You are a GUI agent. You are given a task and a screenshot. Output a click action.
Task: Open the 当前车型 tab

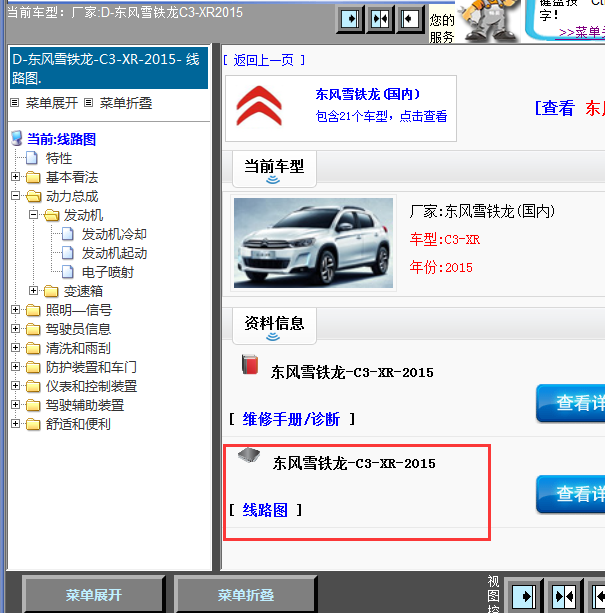tap(274, 169)
